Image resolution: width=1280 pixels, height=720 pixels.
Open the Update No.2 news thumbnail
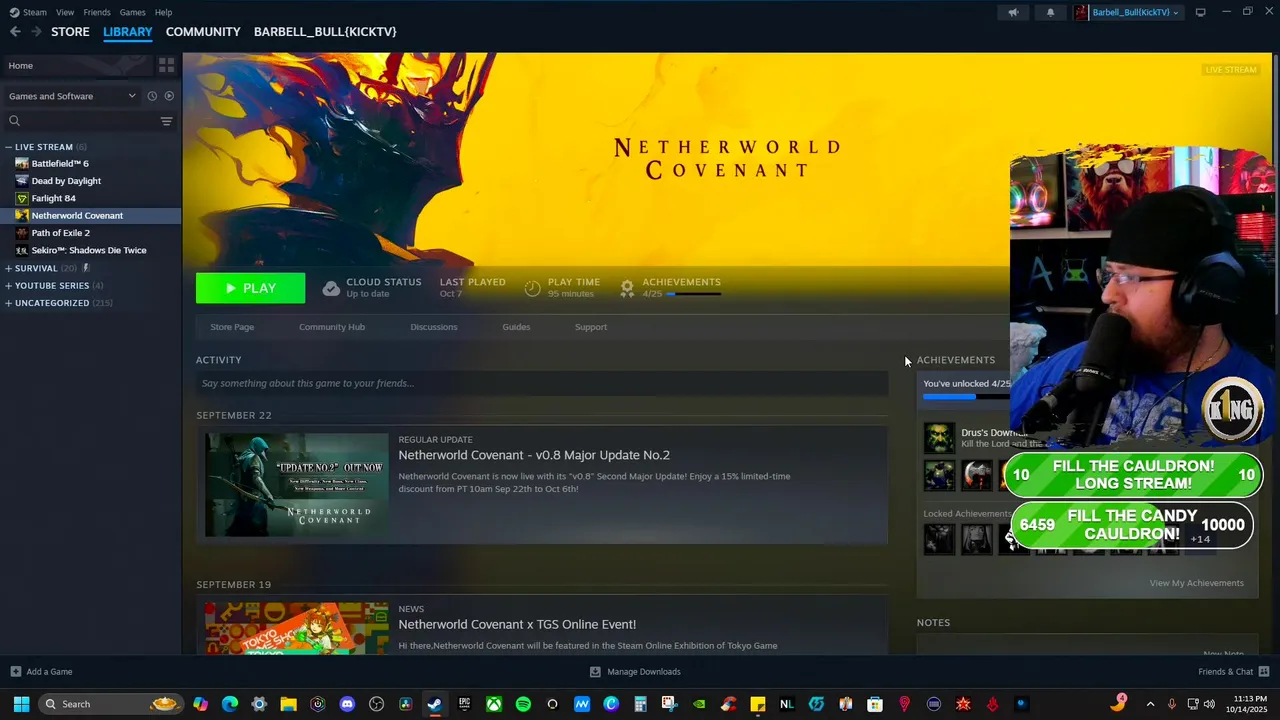(297, 485)
